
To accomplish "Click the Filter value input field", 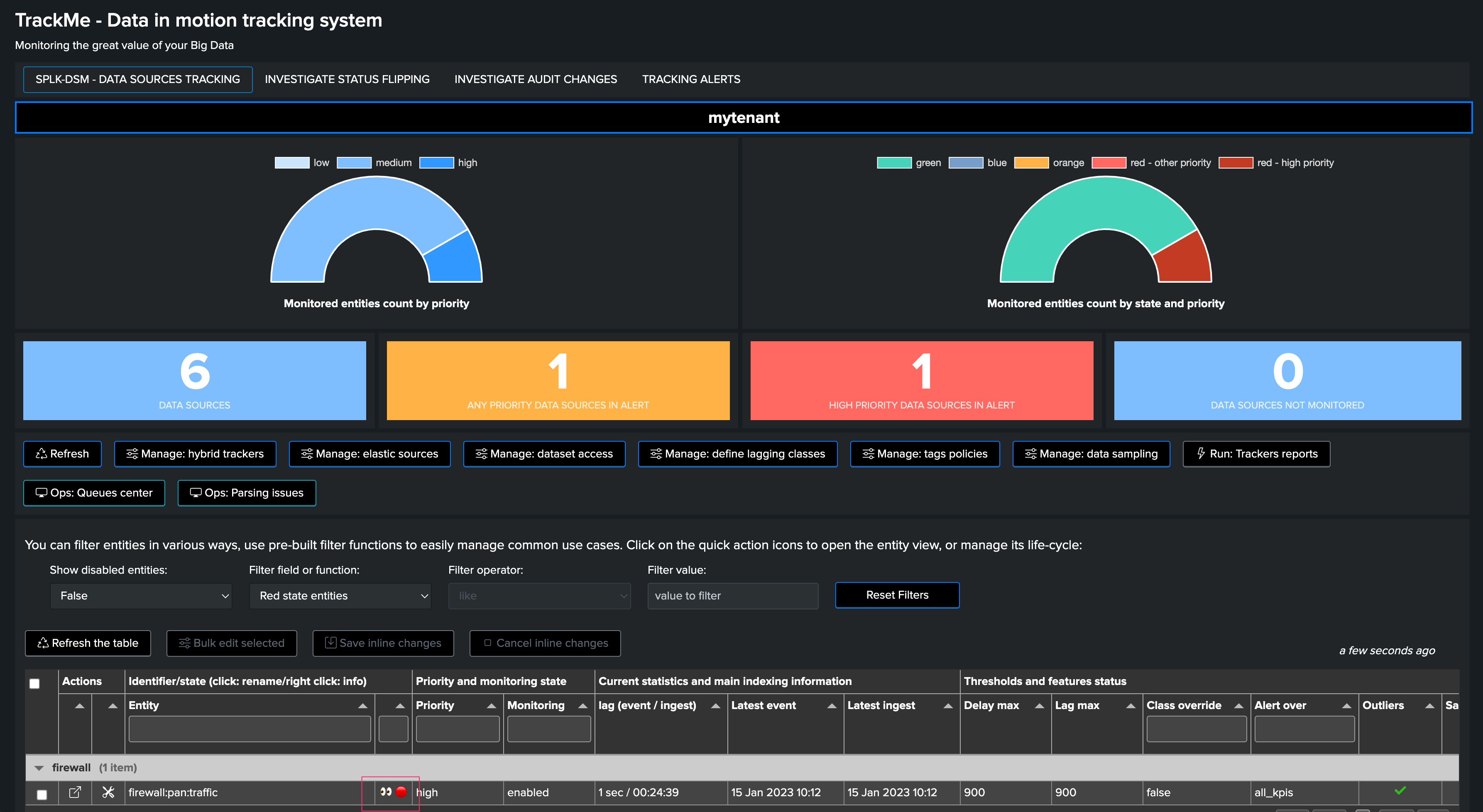I will tap(733, 596).
